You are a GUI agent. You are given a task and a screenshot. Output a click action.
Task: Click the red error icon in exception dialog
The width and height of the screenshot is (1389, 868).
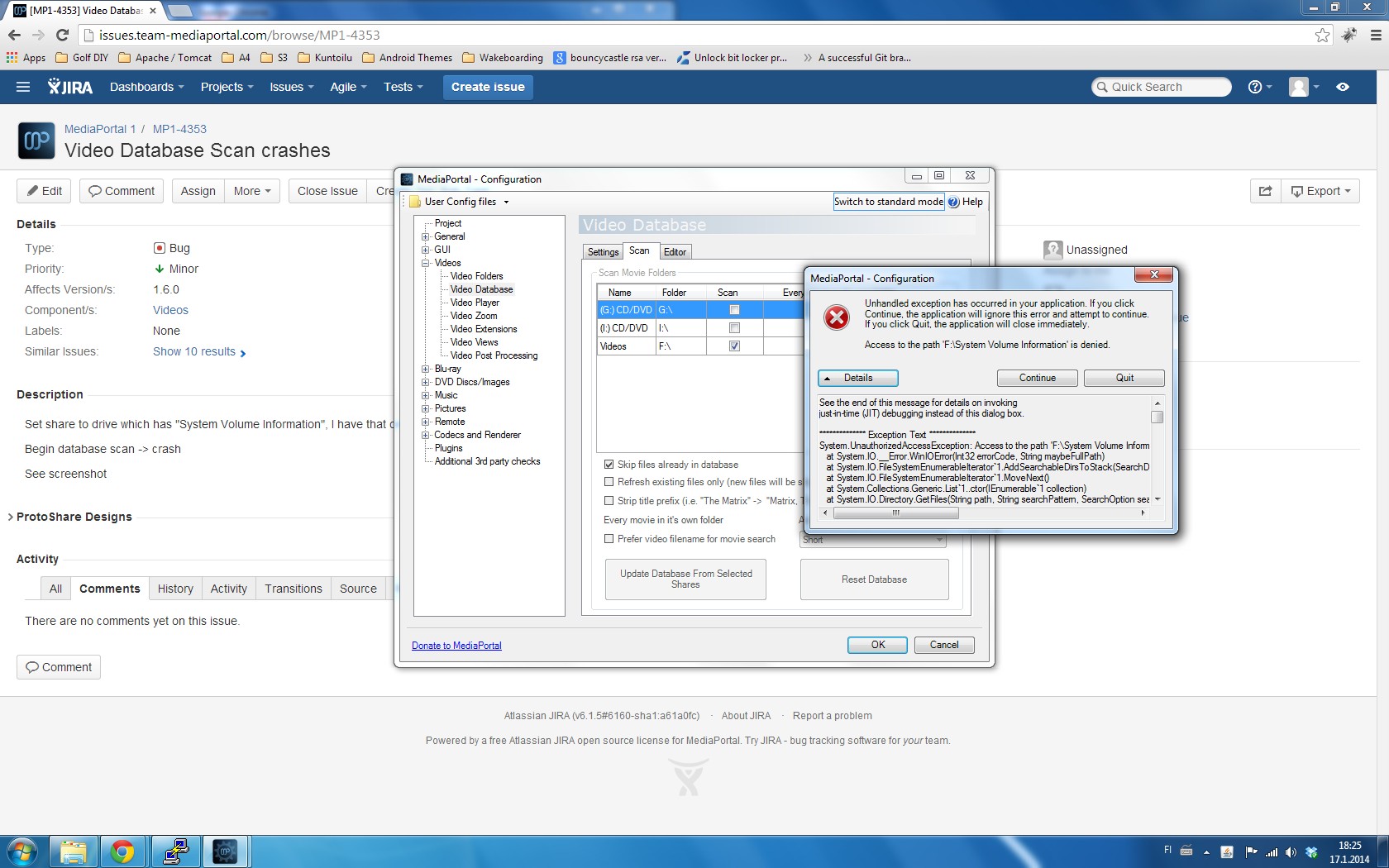pyautogui.click(x=837, y=317)
